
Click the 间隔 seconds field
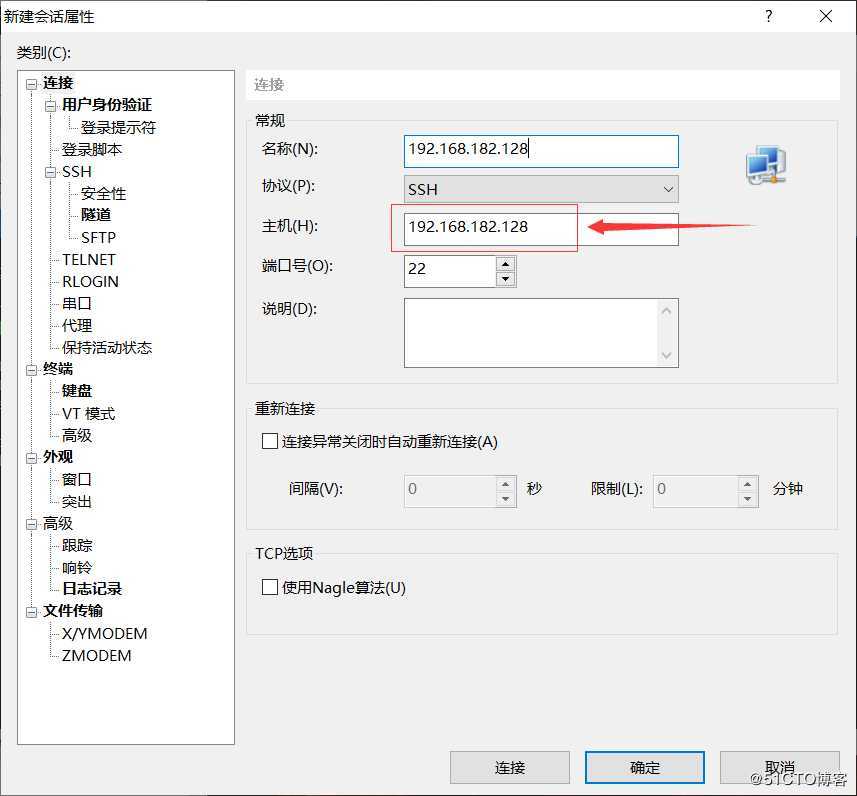coord(450,491)
